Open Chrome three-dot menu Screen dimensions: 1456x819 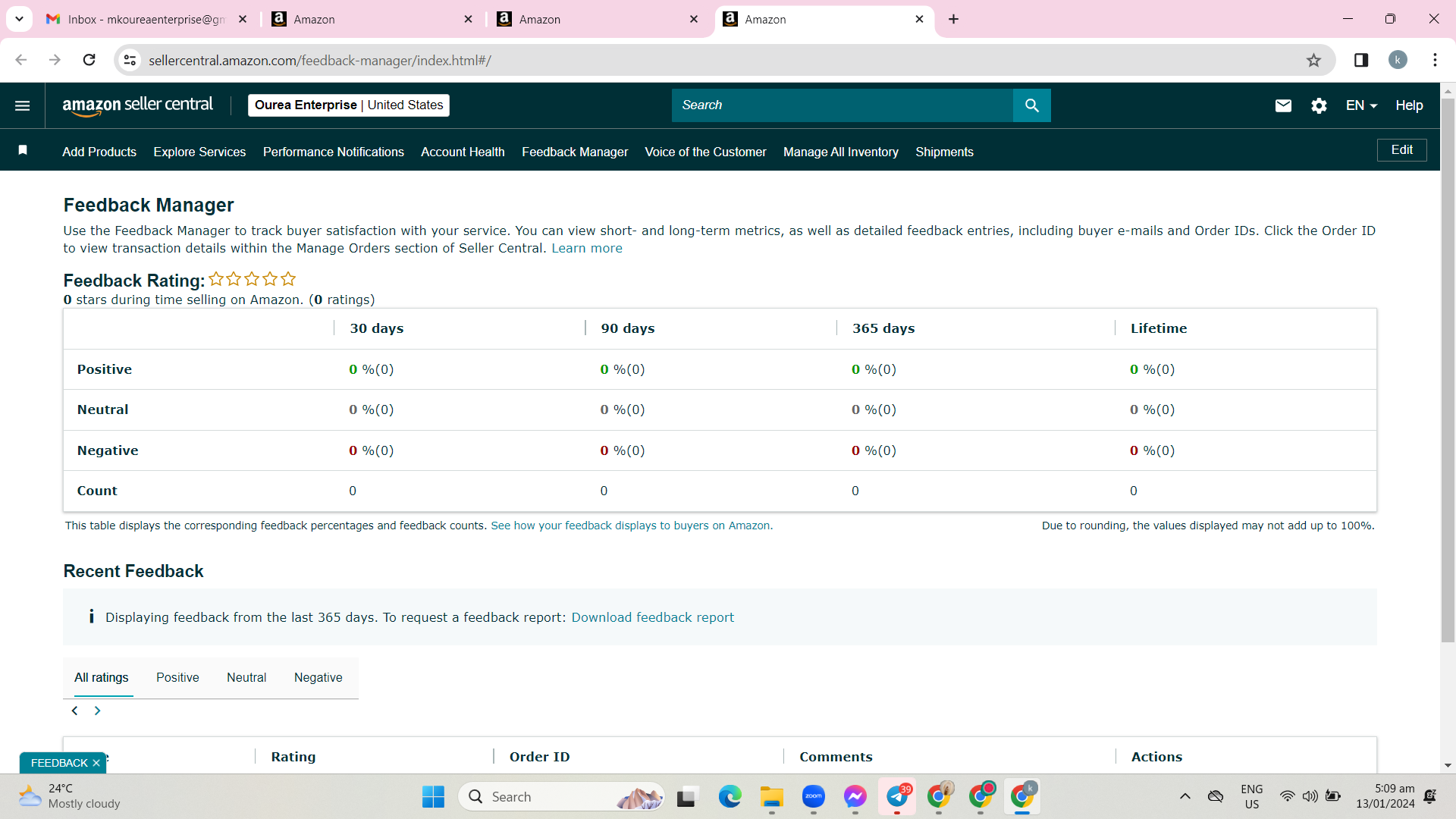pyautogui.click(x=1435, y=60)
